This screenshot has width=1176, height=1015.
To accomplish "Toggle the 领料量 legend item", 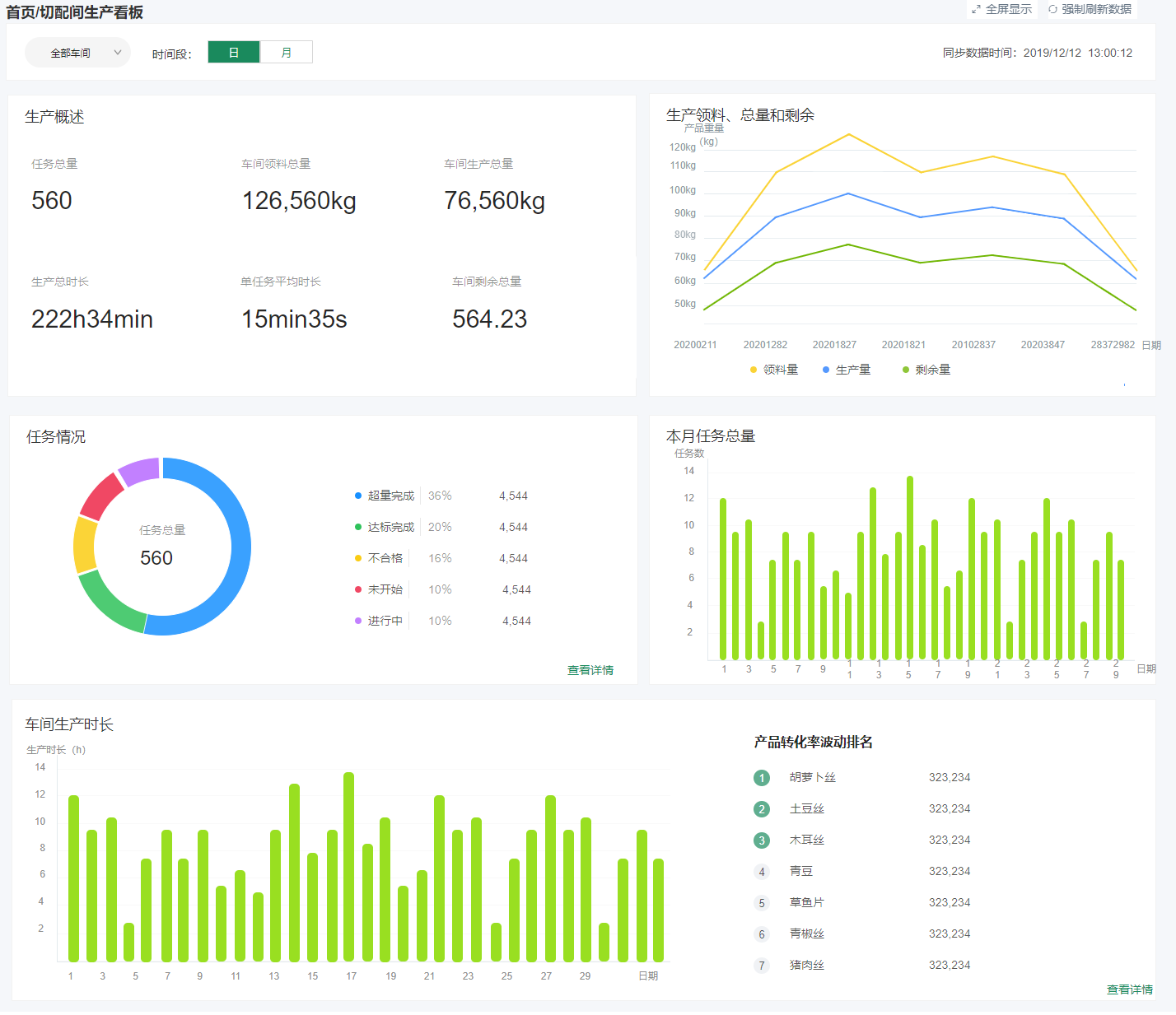I will click(774, 370).
